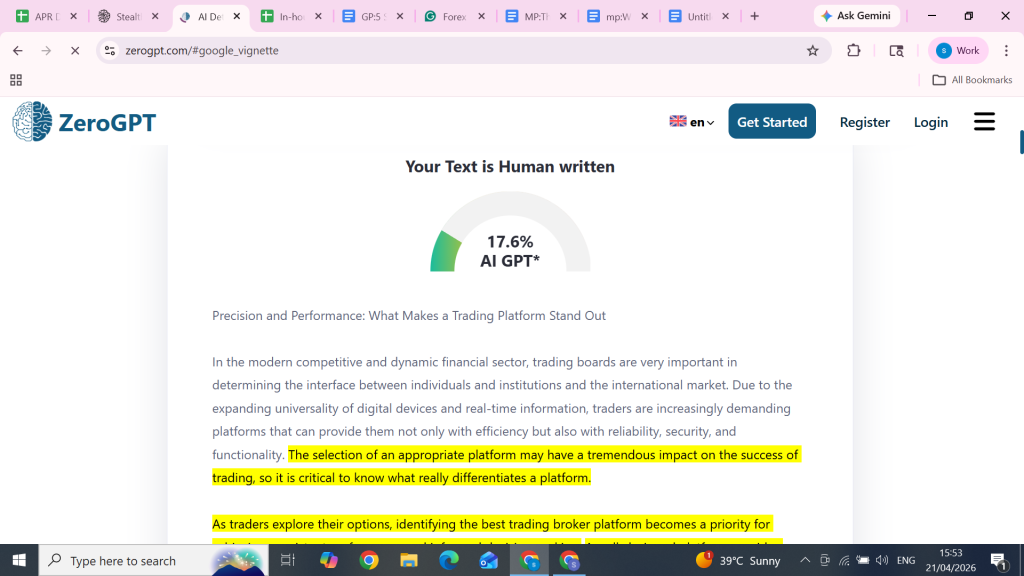The image size is (1024, 576).
Task: Click the ZeroGPT brain logo
Action: coord(32,122)
